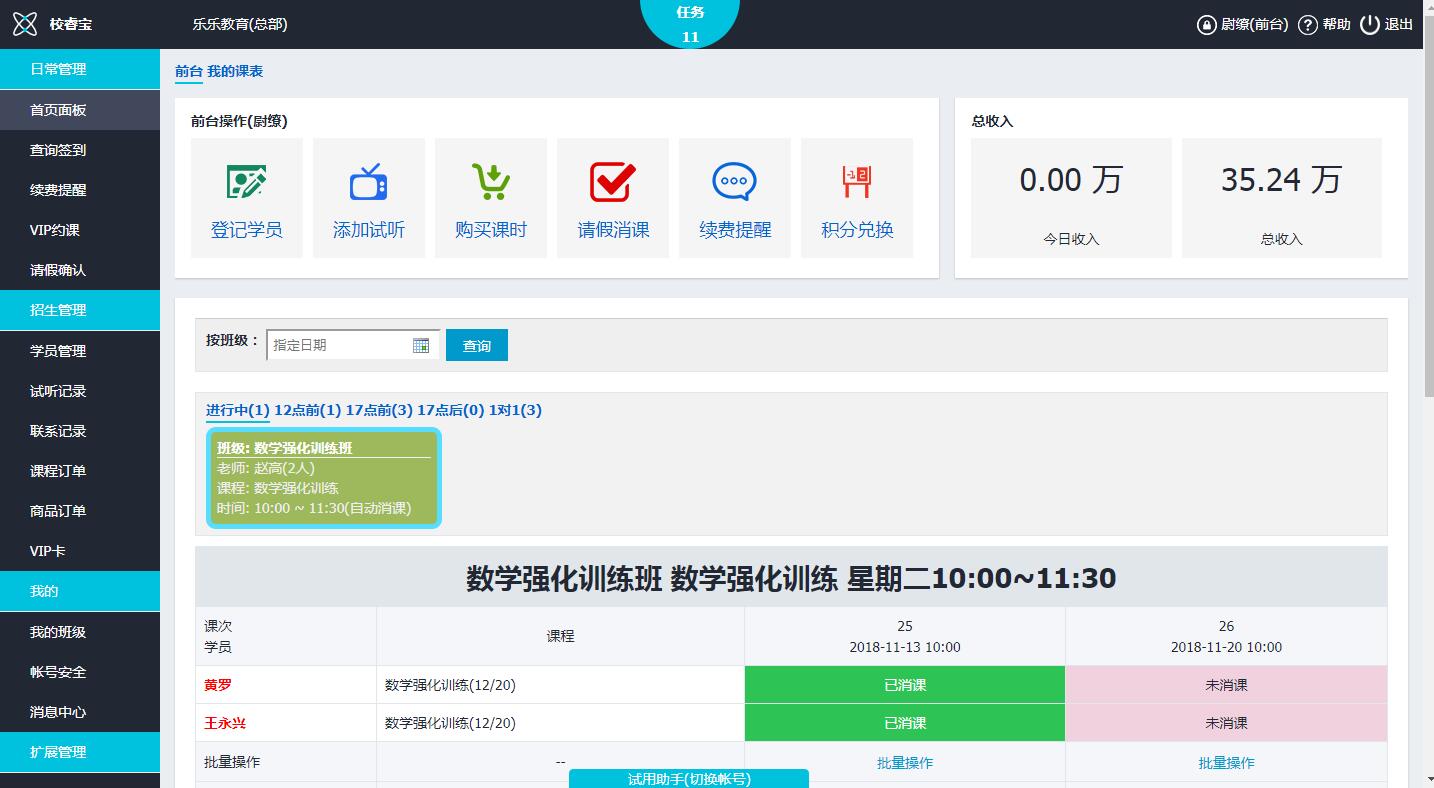Select the 17点前(3) schedule filter tab
This screenshot has height=788, width=1434.
pos(379,410)
